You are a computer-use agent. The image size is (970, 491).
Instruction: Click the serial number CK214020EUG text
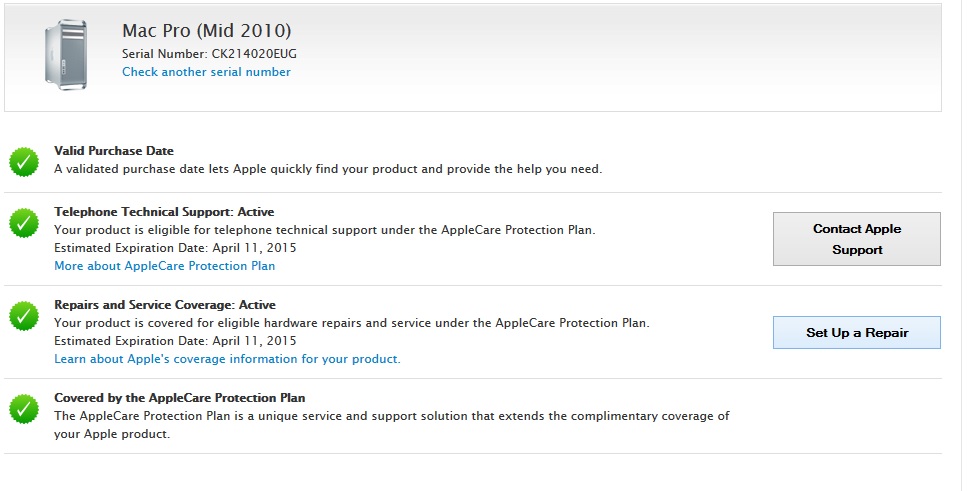[254, 53]
